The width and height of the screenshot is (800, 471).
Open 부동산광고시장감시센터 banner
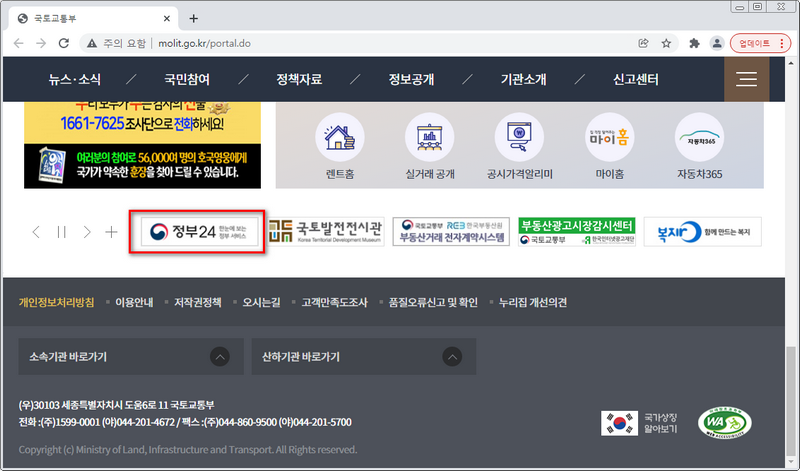coord(577,232)
